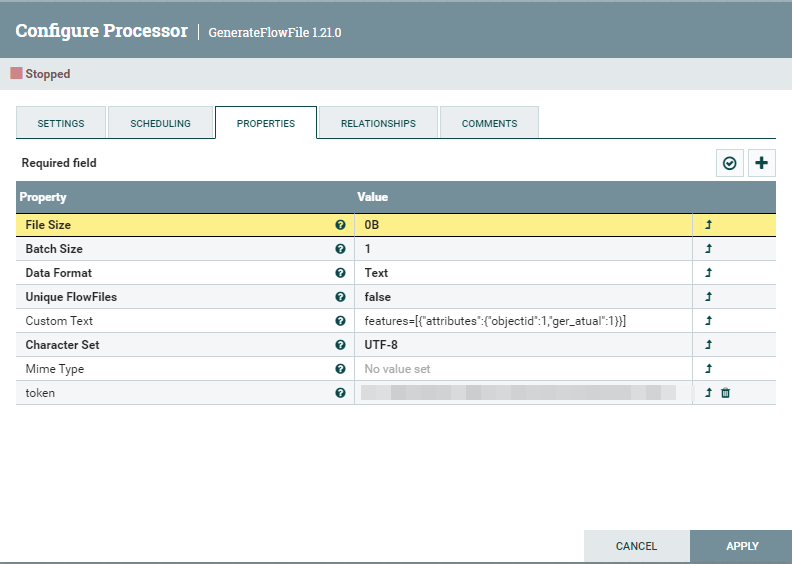Screen dimensions: 792x564
Task: Verify properties using checkmark button
Action: [x=730, y=163]
